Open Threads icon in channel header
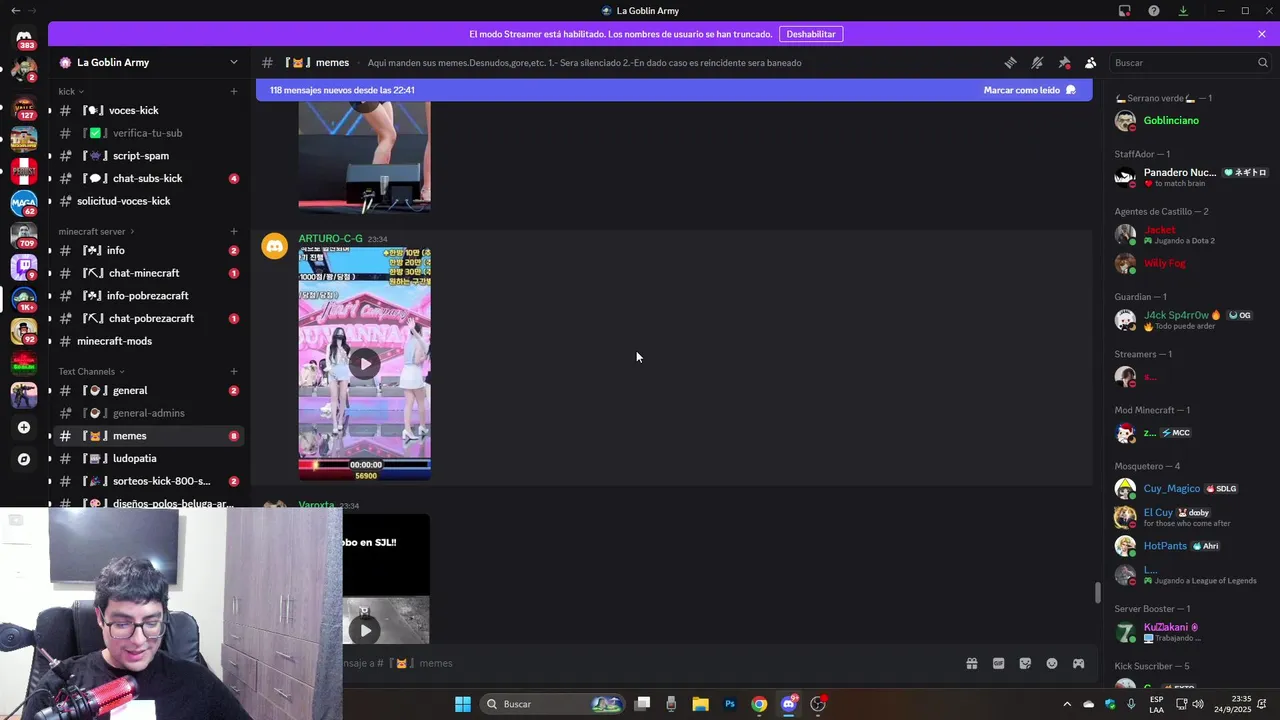 tap(1010, 62)
